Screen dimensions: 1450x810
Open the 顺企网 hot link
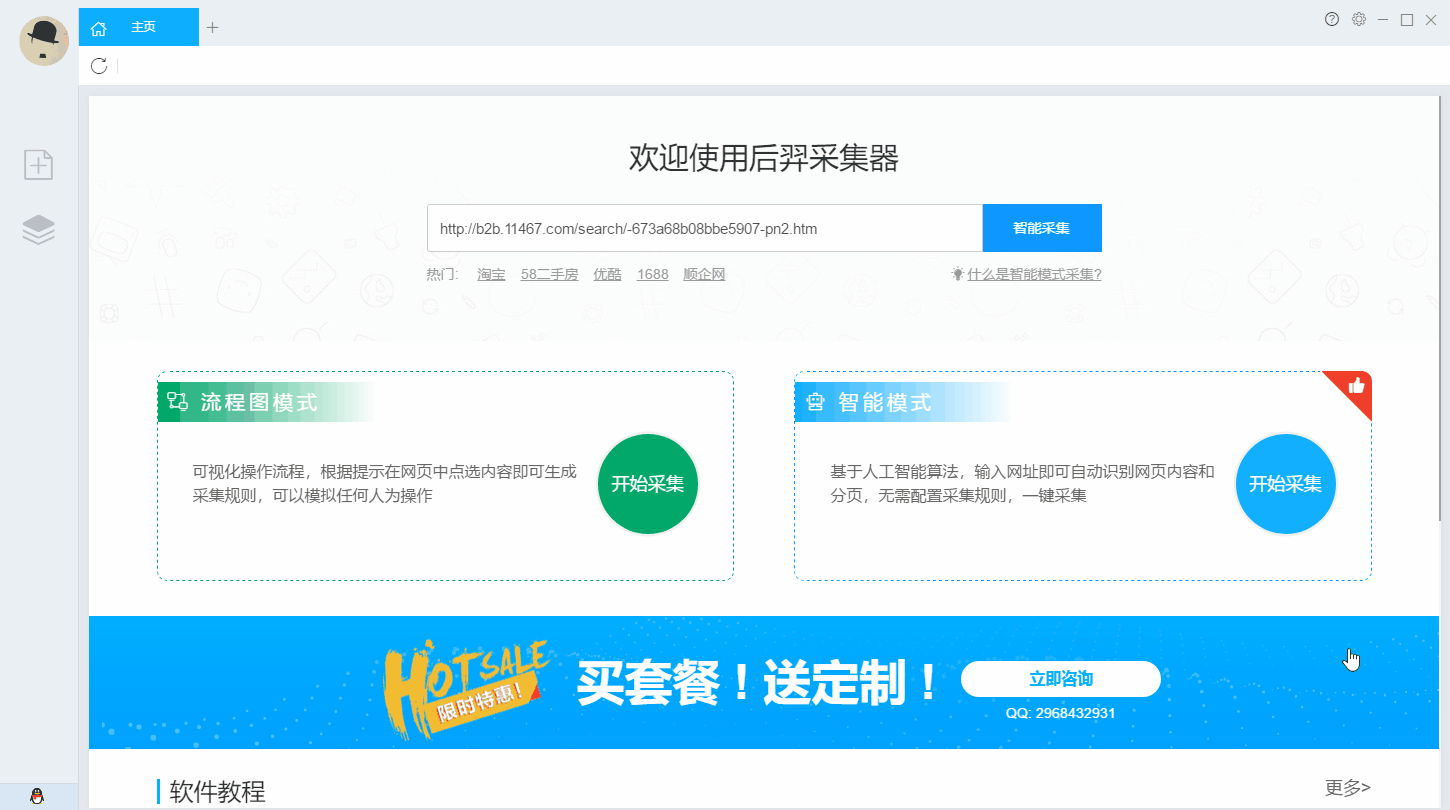(704, 274)
